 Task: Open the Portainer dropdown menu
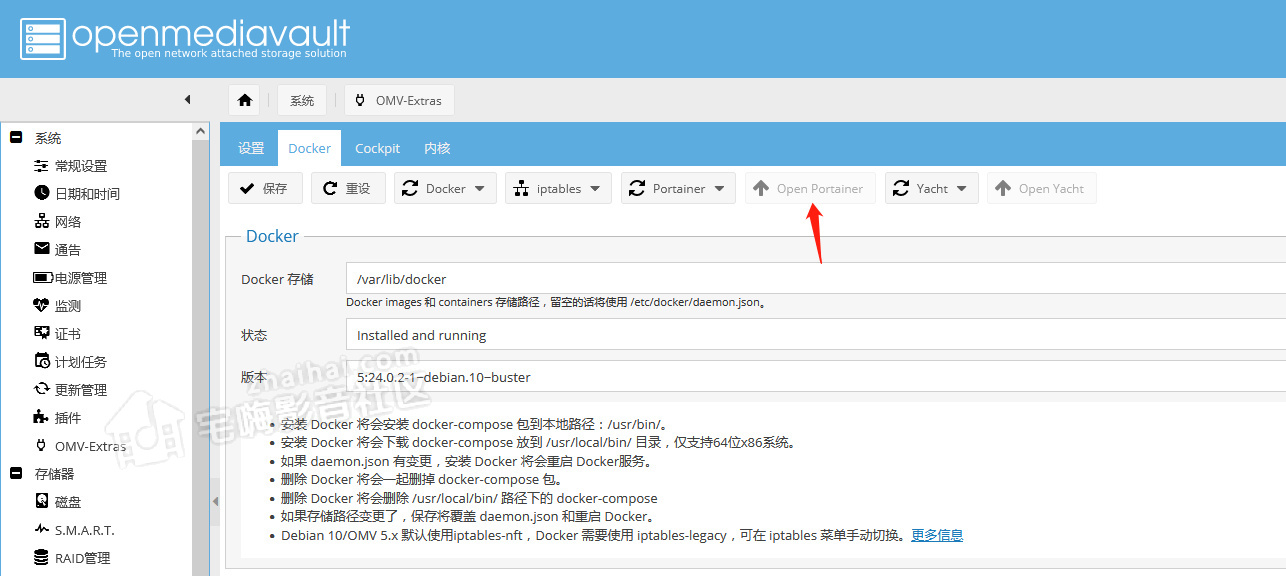click(678, 188)
